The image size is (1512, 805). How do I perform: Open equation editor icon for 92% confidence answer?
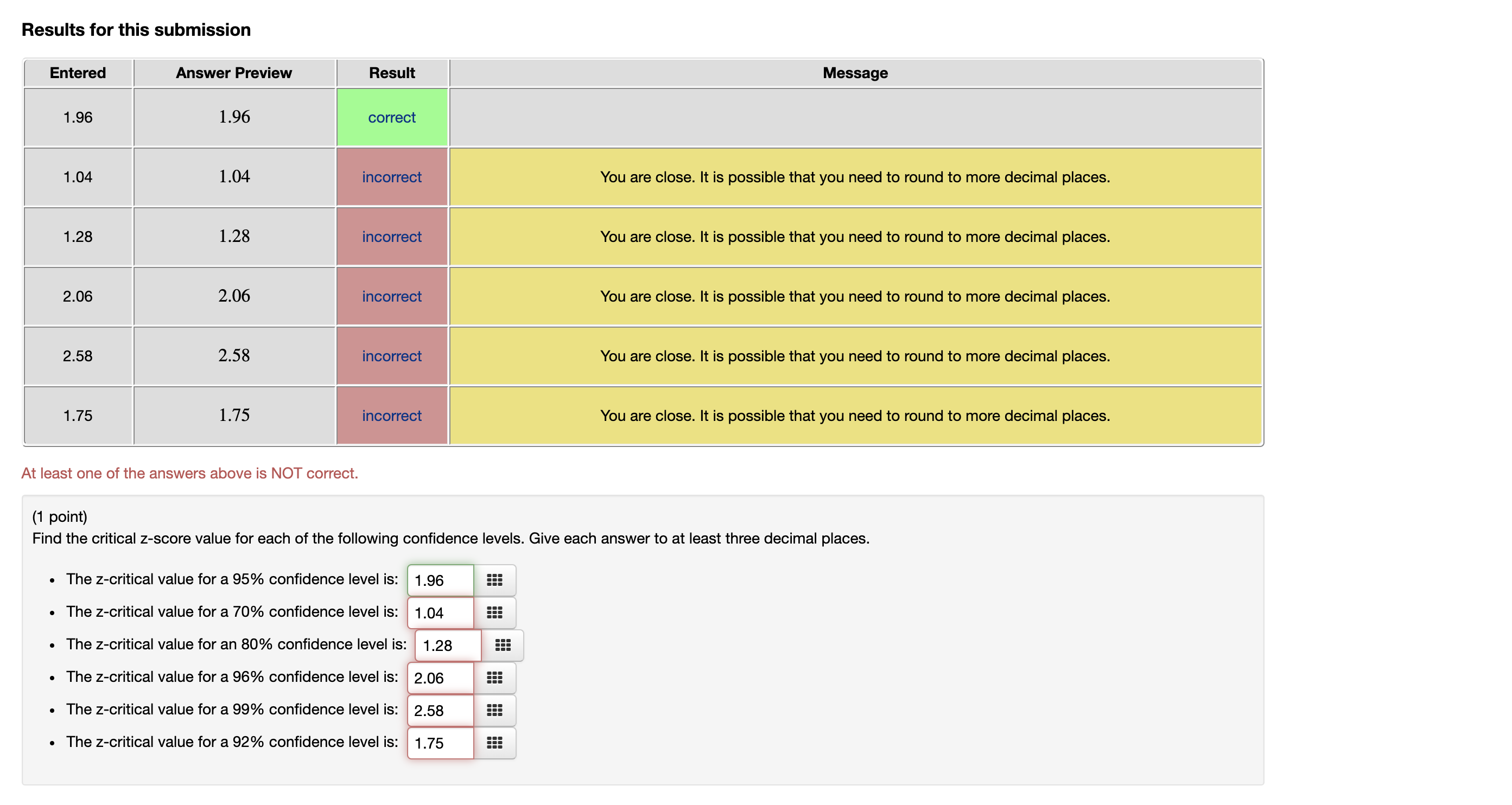494,743
